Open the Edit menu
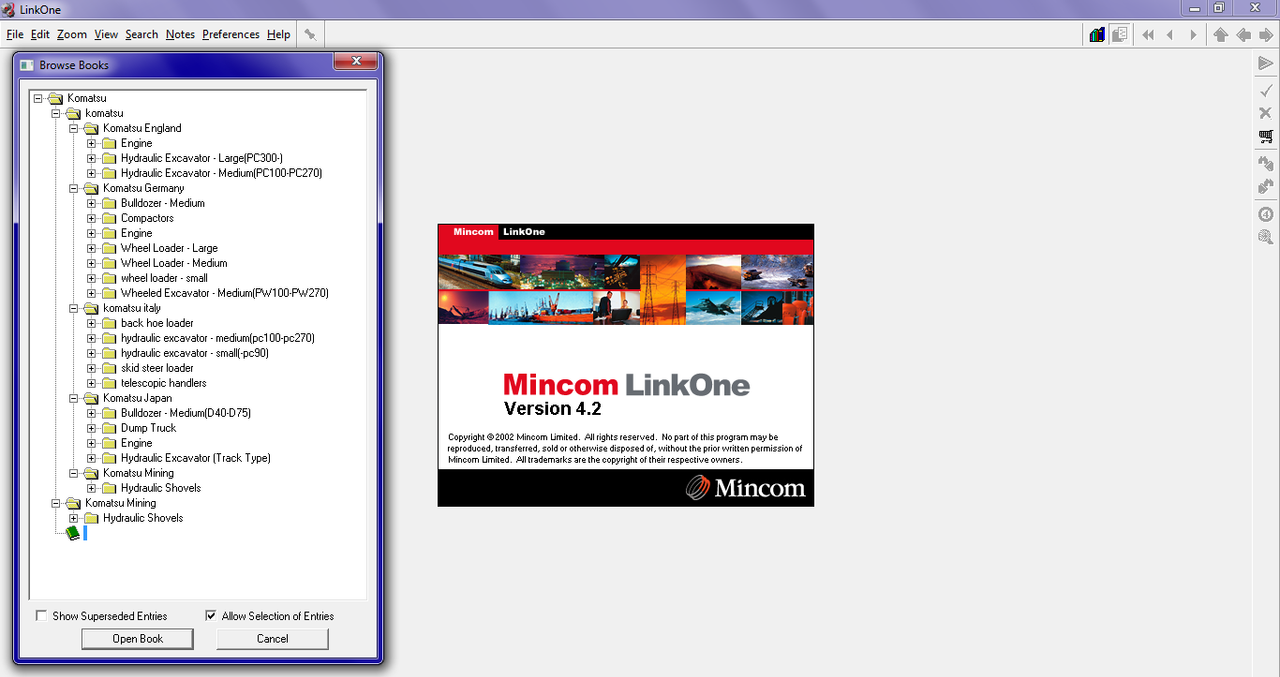Image resolution: width=1280 pixels, height=677 pixels. pyautogui.click(x=40, y=34)
